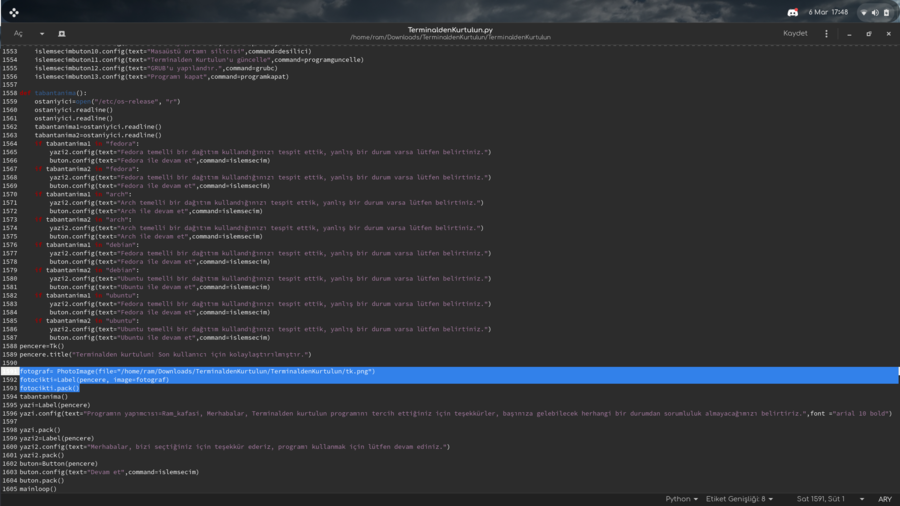Viewport: 900px width, 506px height.
Task: Click the Aç (Open) button
Action: (18, 33)
